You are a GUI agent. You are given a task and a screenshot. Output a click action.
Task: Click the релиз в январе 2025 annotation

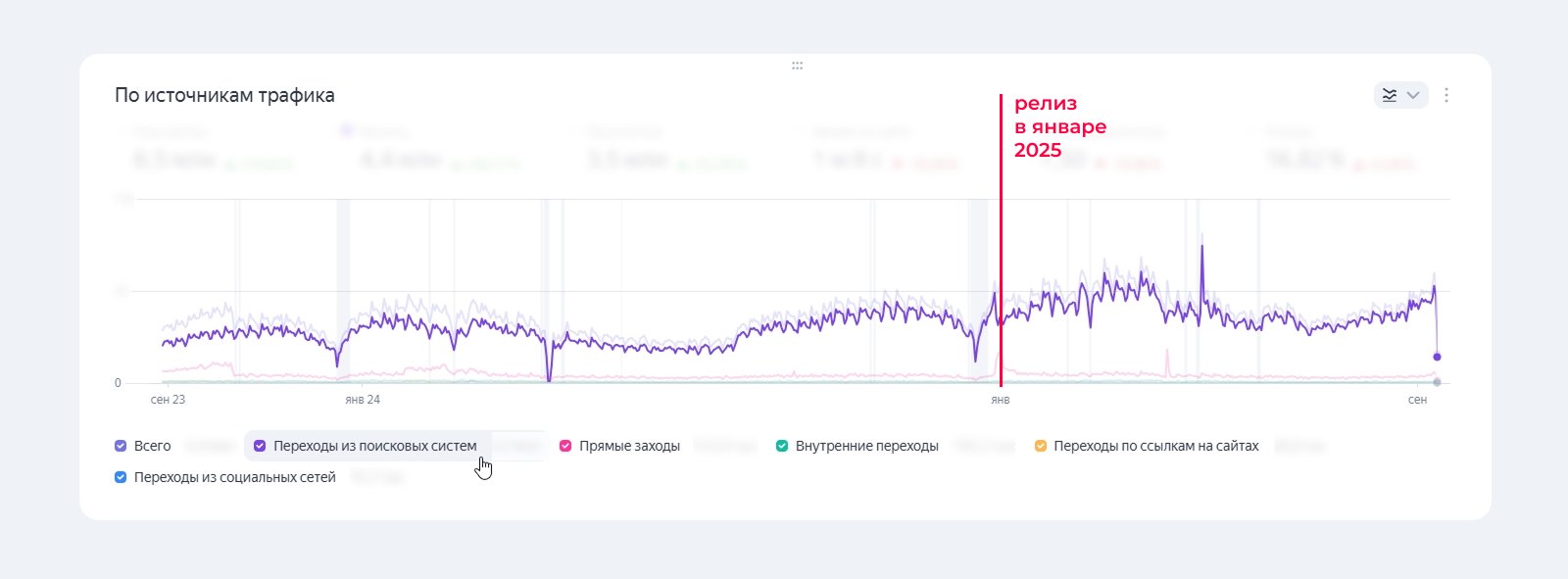[1059, 126]
